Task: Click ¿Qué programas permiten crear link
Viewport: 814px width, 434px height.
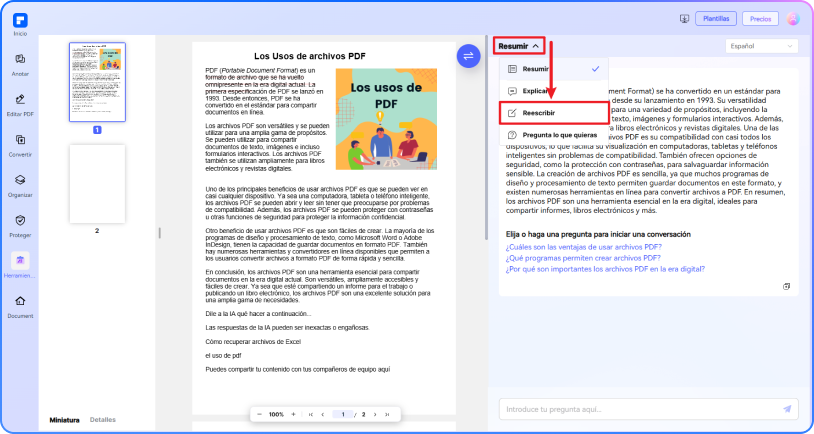Action: (x=583, y=258)
